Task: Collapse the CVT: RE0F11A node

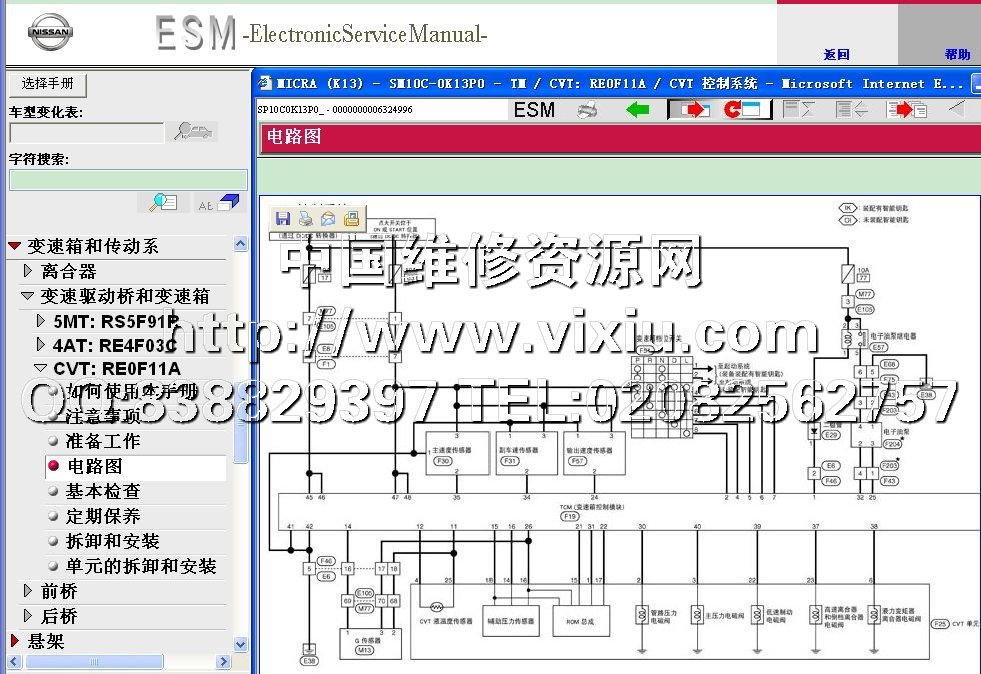Action: click(x=41, y=368)
